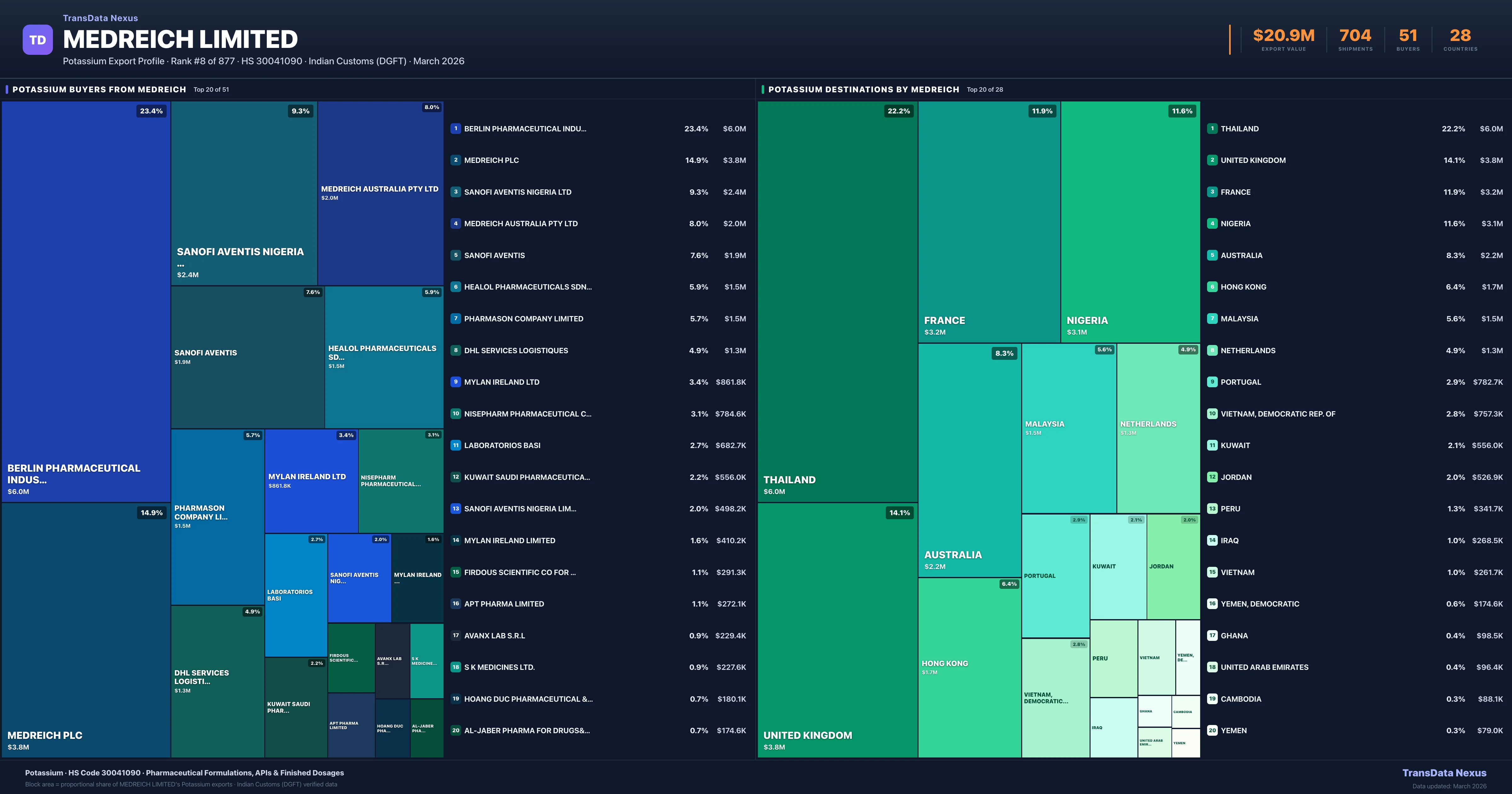The height and width of the screenshot is (794, 1512).
Task: Click rank badge 1 beside Thailand
Action: tap(1212, 129)
